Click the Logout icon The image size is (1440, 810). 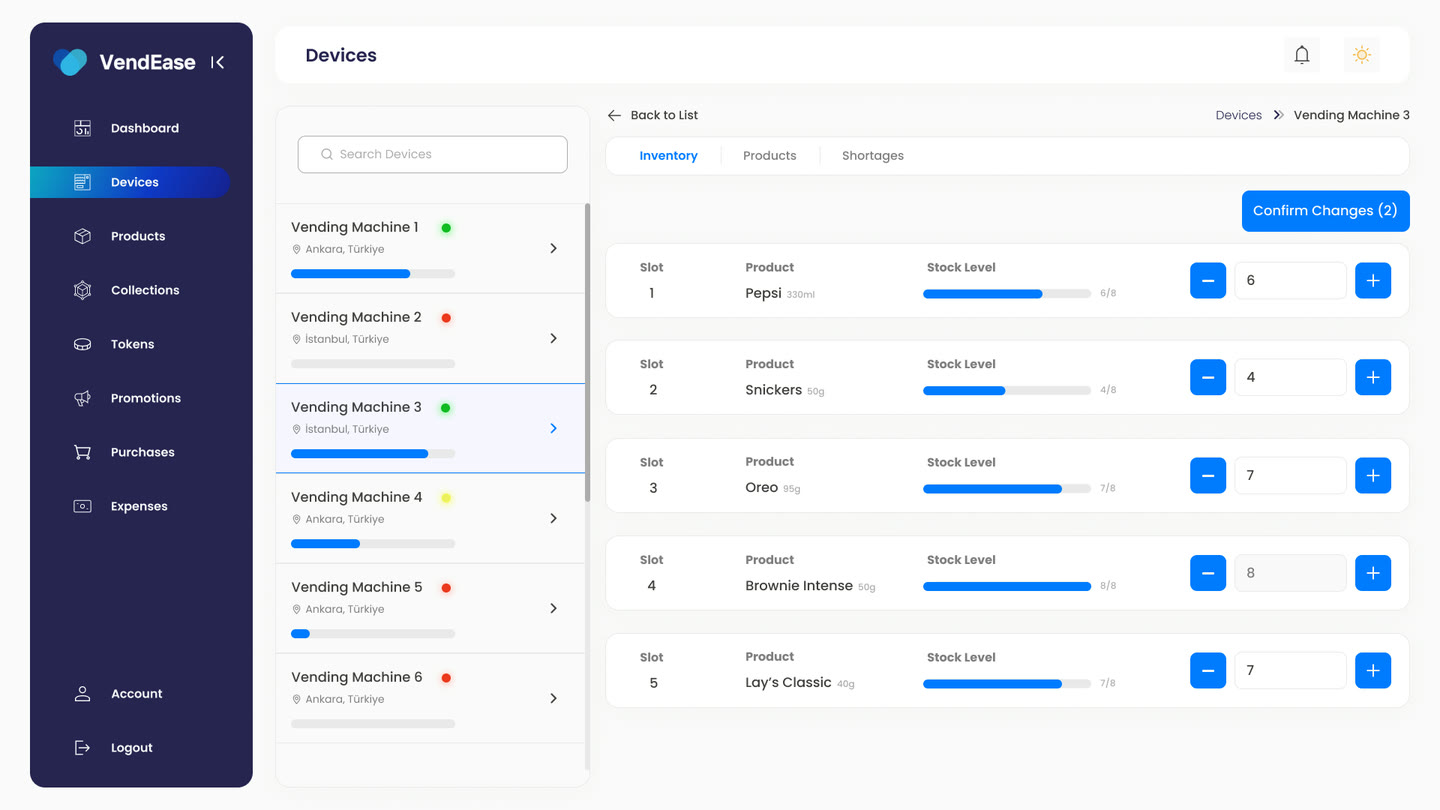(83, 748)
